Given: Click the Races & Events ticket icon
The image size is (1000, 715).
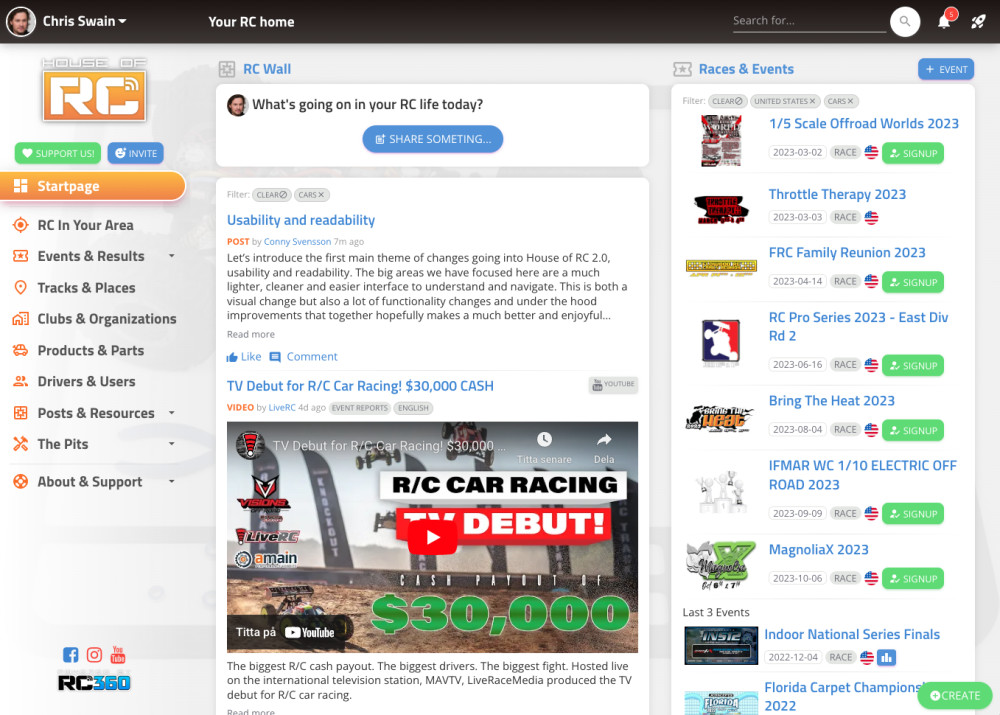Looking at the screenshot, I should (x=682, y=69).
